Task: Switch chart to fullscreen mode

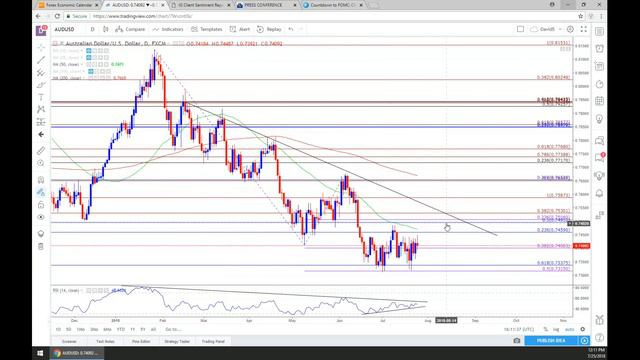Action: click(584, 29)
